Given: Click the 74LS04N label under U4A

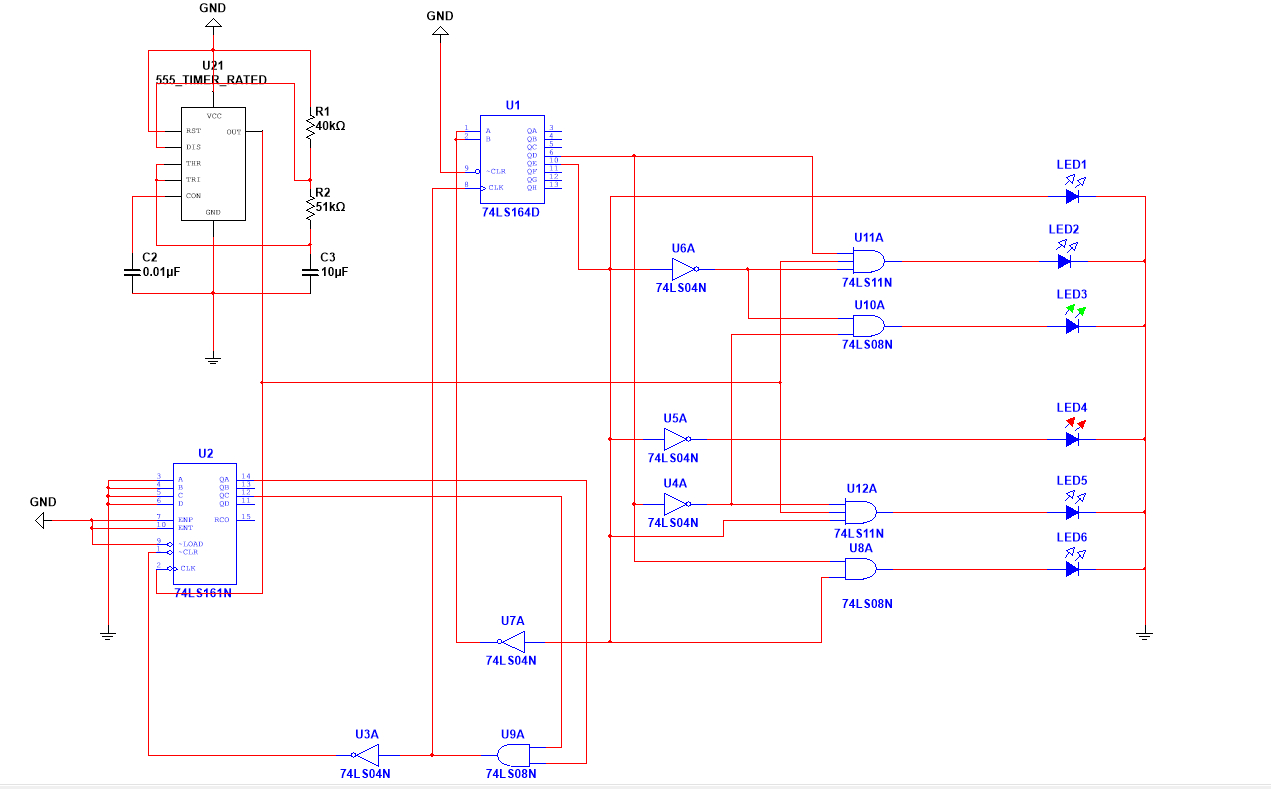Looking at the screenshot, I should (x=673, y=523).
